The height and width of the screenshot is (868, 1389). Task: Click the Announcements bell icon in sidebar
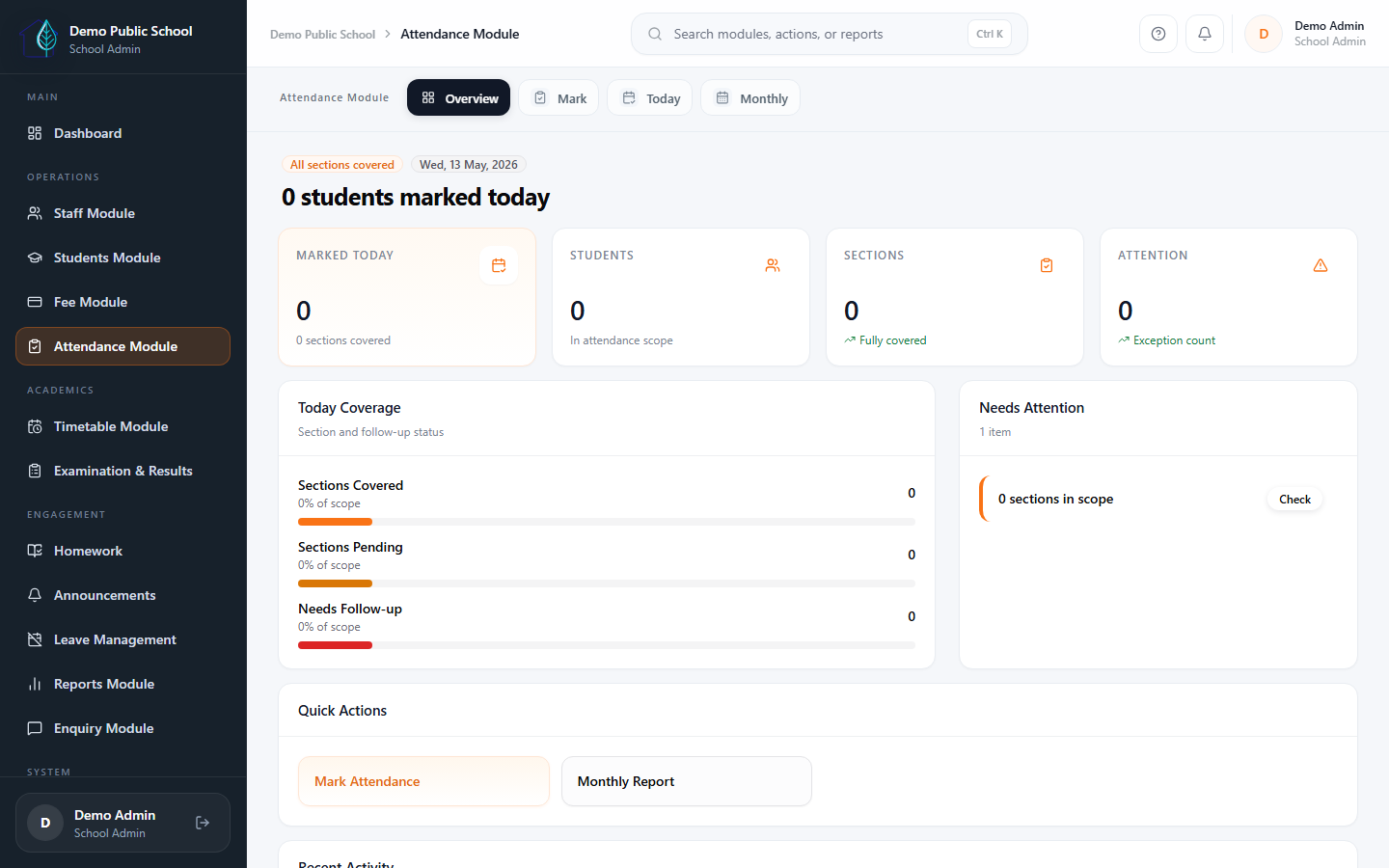[x=35, y=595]
